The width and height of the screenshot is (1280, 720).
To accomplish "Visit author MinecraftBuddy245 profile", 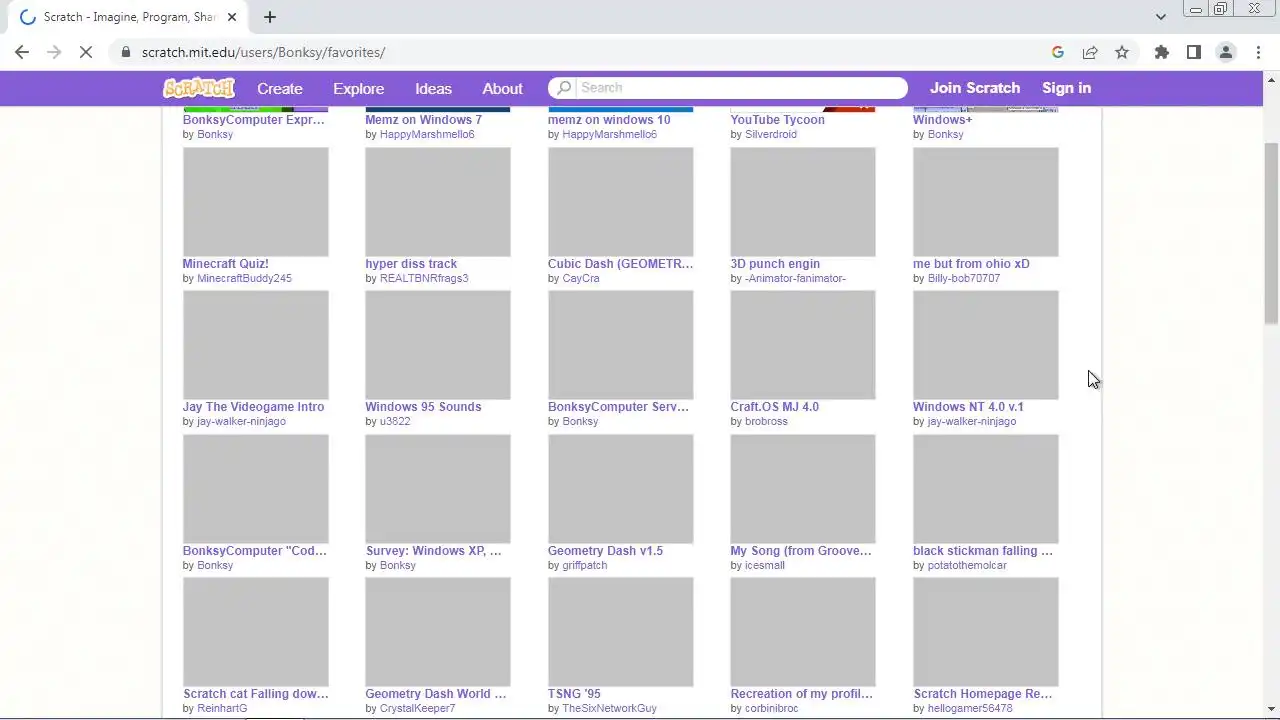I will point(245,278).
